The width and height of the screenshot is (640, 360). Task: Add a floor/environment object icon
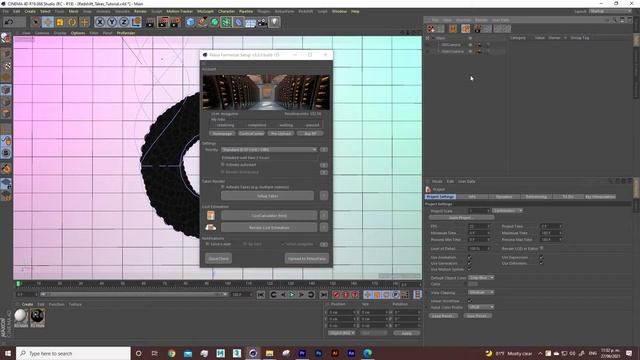250,22
